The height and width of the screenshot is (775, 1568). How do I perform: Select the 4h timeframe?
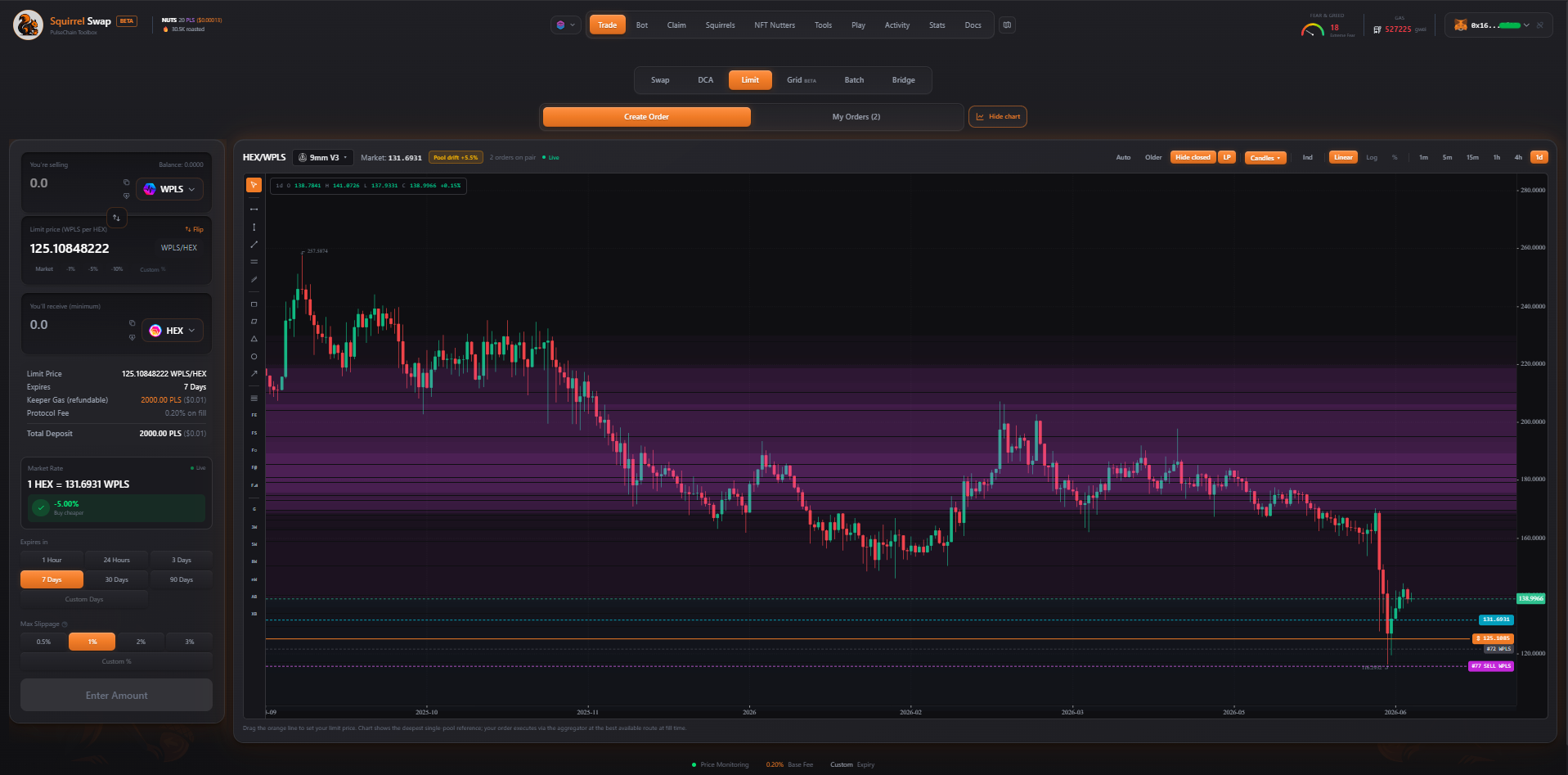[1518, 157]
